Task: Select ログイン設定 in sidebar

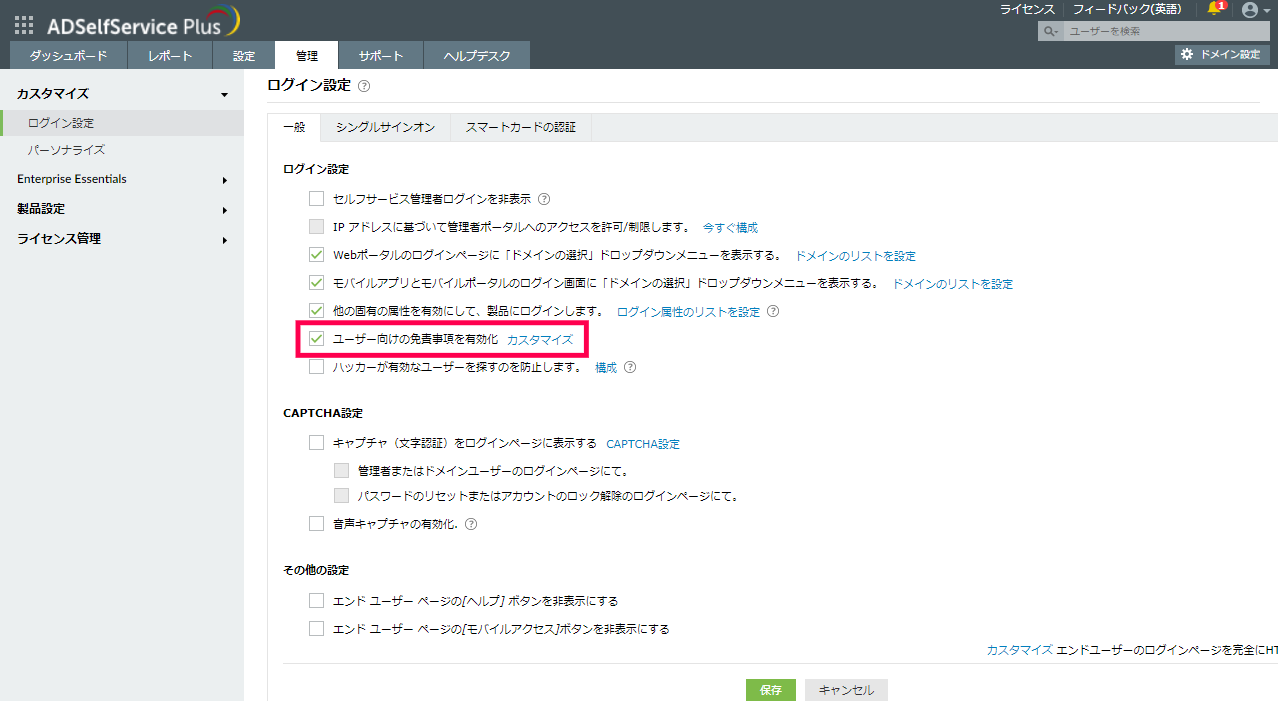Action: point(122,123)
